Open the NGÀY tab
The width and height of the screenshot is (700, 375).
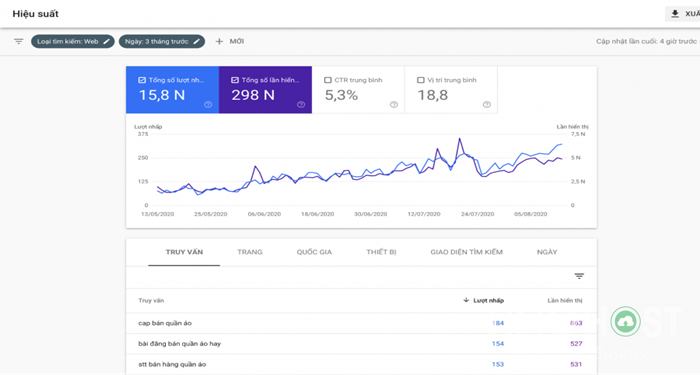(547, 252)
